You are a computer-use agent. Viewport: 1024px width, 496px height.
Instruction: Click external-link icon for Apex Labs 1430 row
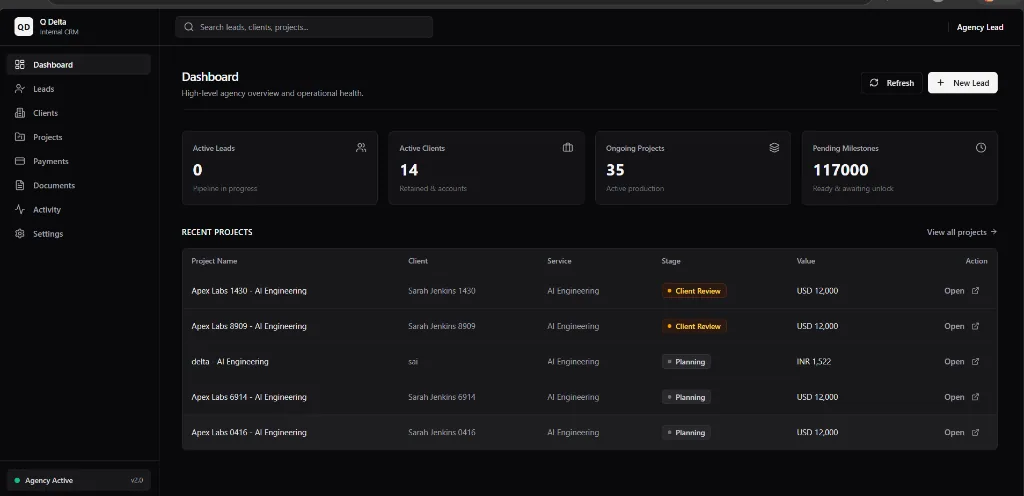coord(976,291)
